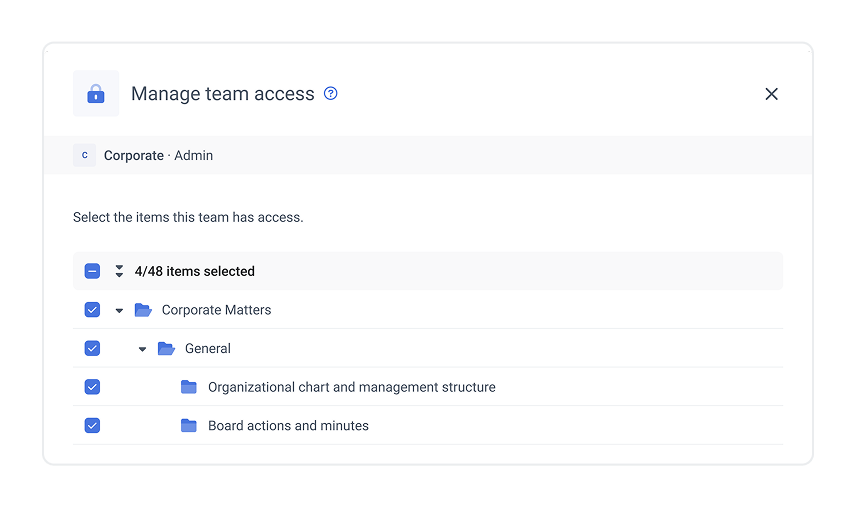Select the Corporate Matters tree item label
This screenshot has width=854, height=521.
coord(216,310)
